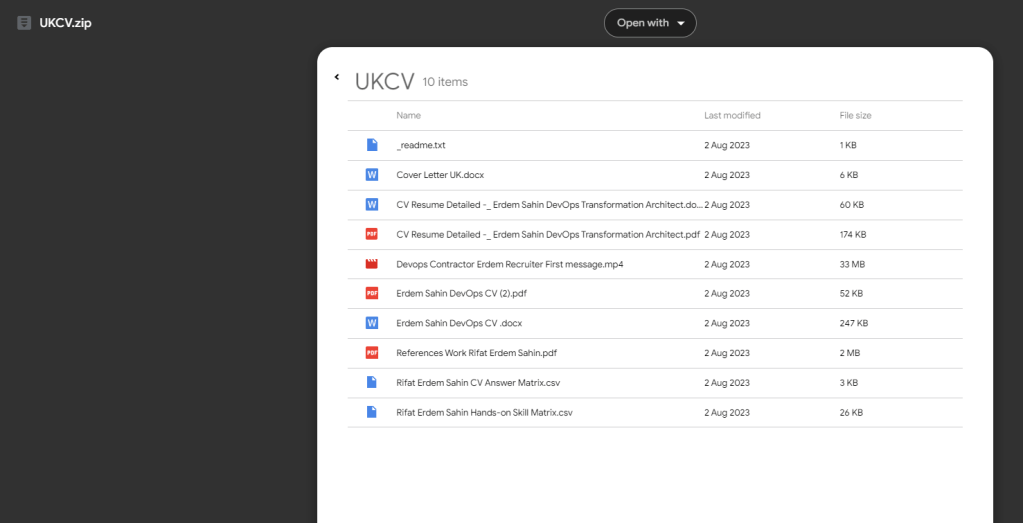Click the 52 KB file size value
This screenshot has width=1023, height=523.
click(x=851, y=293)
